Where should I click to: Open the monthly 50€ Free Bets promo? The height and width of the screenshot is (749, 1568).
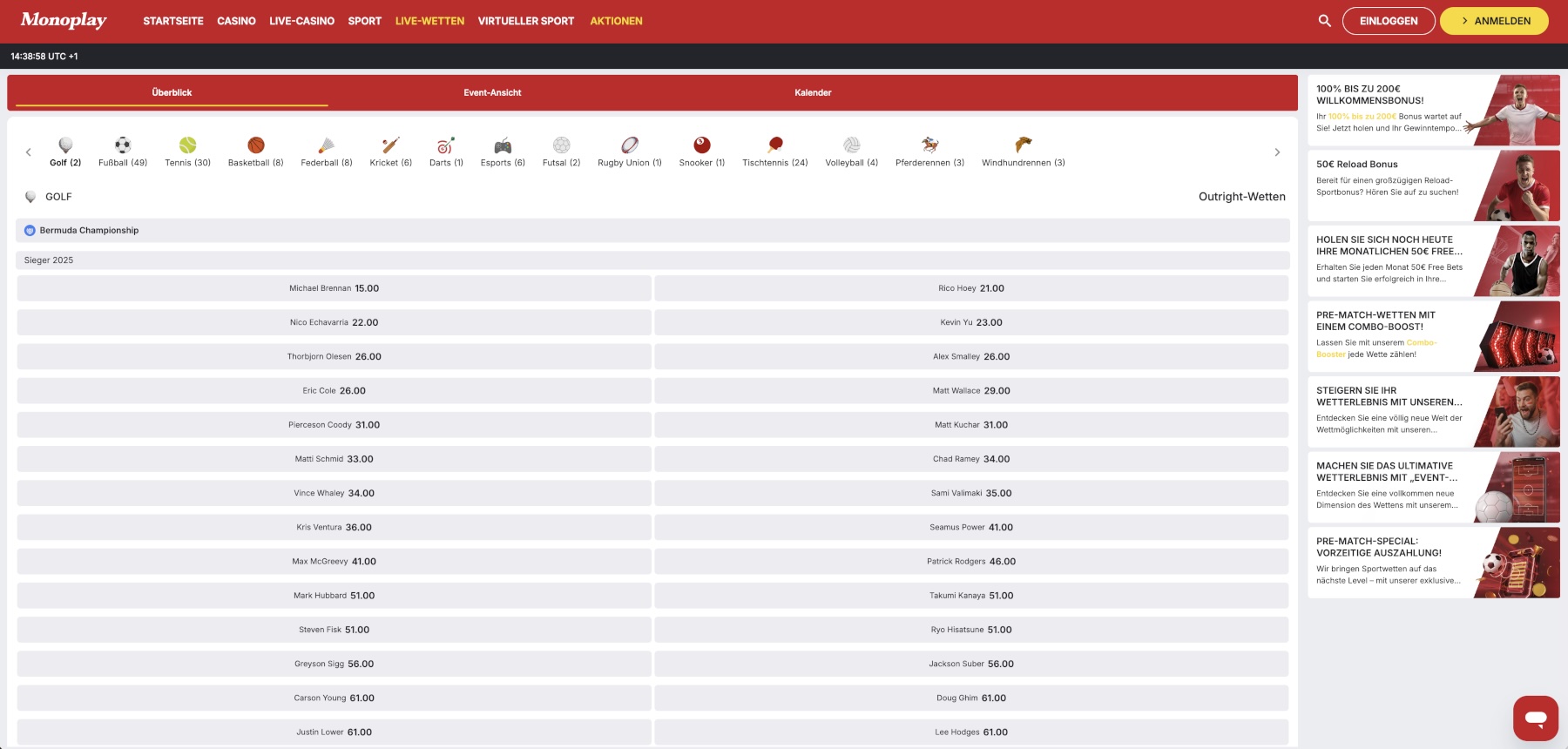click(1434, 261)
